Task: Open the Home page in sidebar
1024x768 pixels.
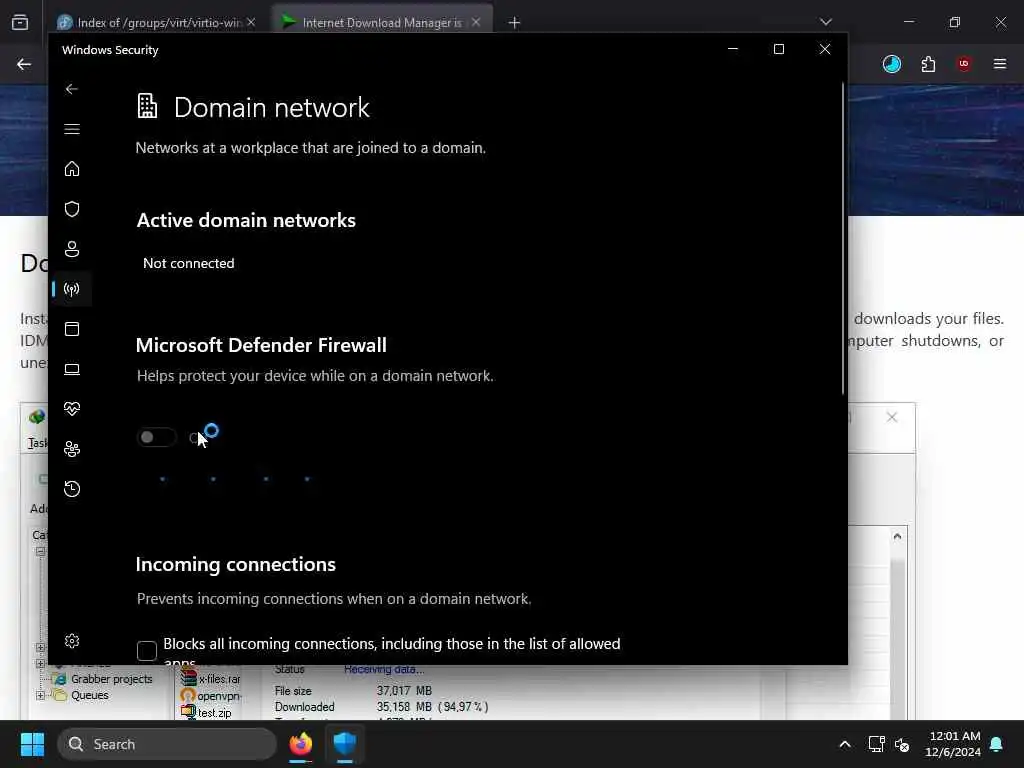Action: (x=72, y=169)
